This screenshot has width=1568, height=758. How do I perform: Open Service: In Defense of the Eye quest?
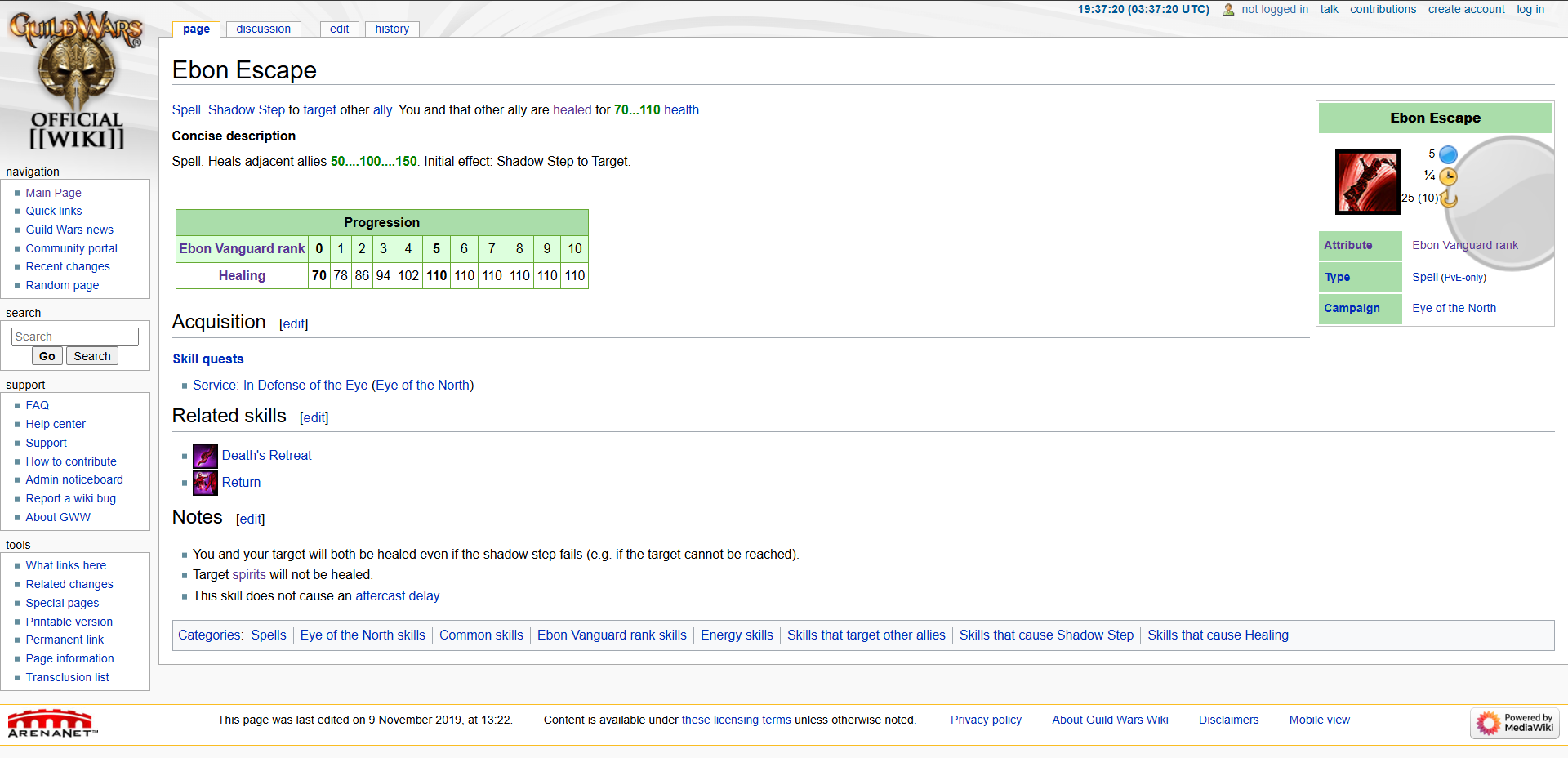(280, 385)
